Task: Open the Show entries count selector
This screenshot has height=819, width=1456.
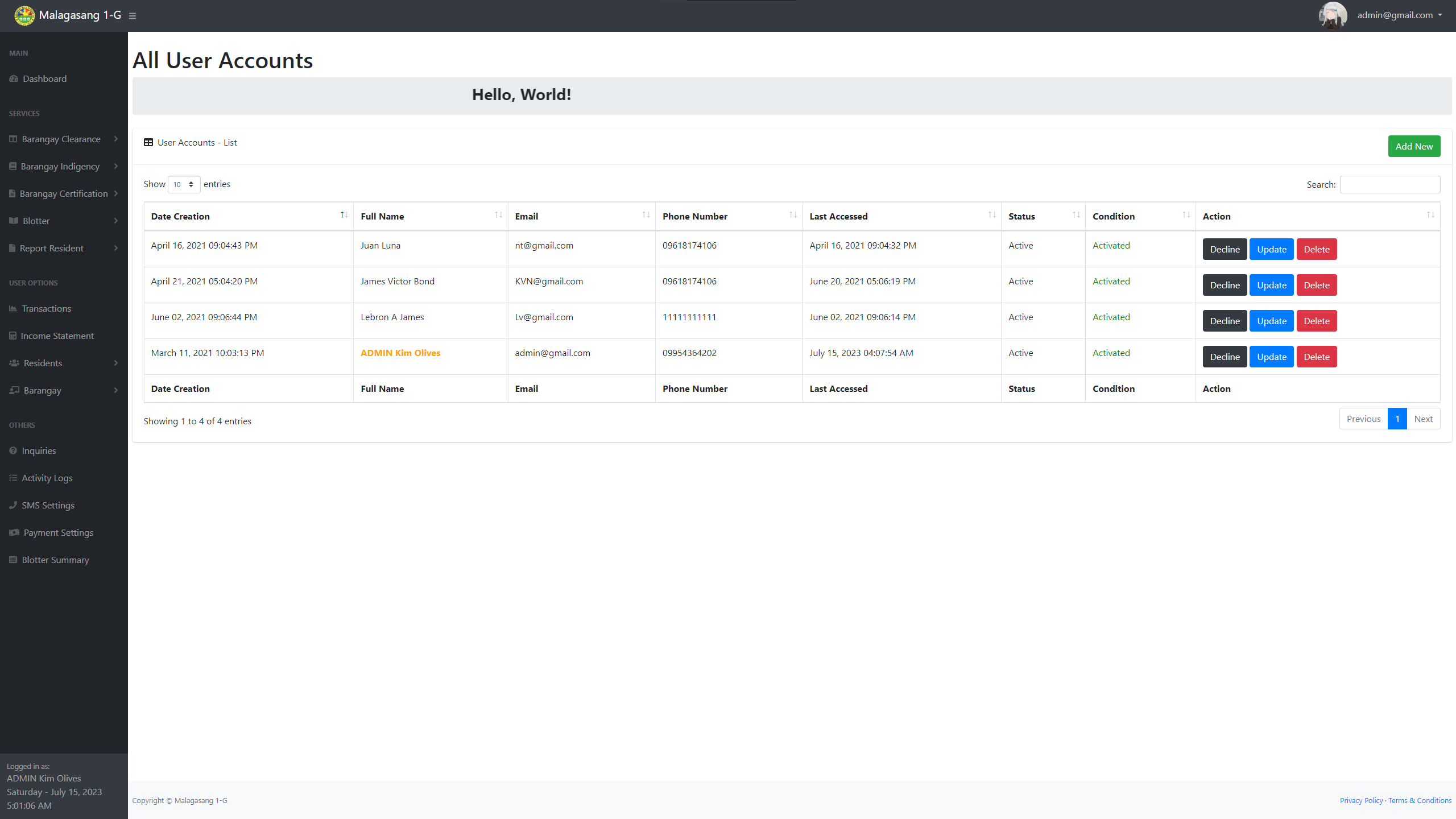Action: click(184, 184)
